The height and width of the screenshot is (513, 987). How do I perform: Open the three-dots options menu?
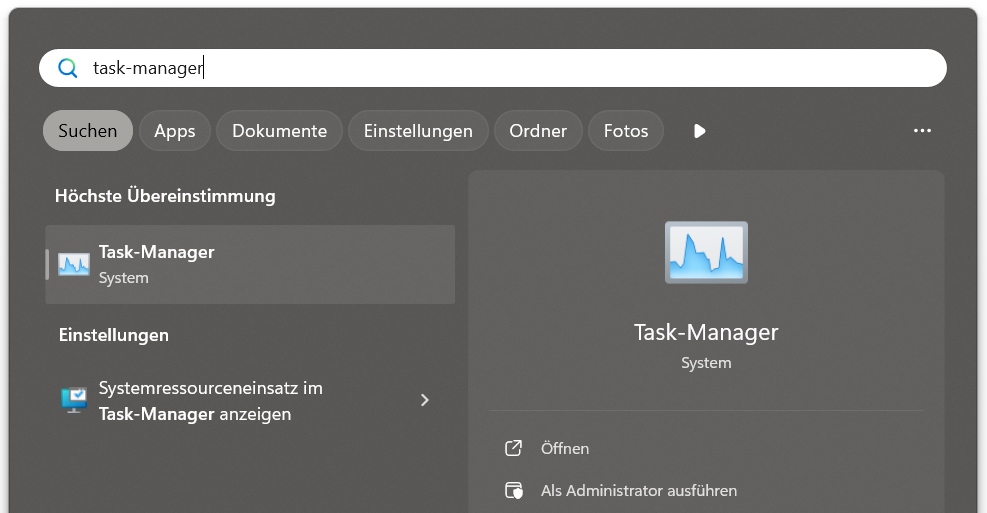(922, 131)
